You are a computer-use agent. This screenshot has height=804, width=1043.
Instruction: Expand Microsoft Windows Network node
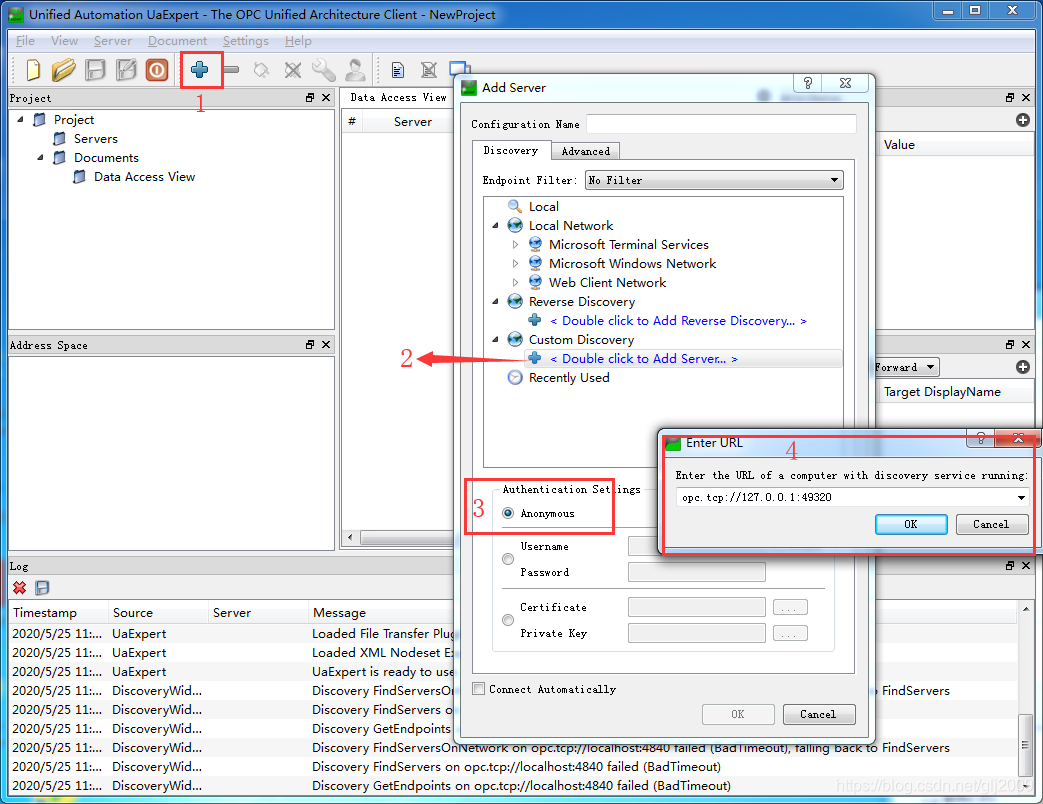click(x=515, y=264)
